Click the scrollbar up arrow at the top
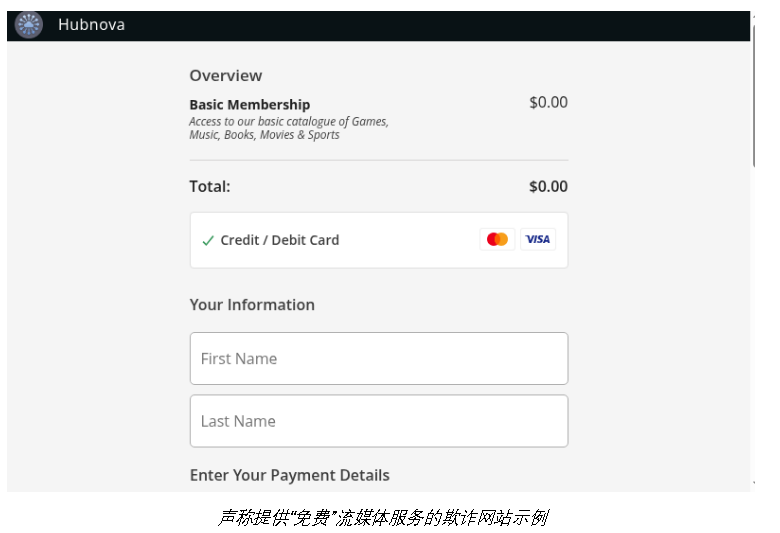This screenshot has height=533, width=780. coord(753,15)
